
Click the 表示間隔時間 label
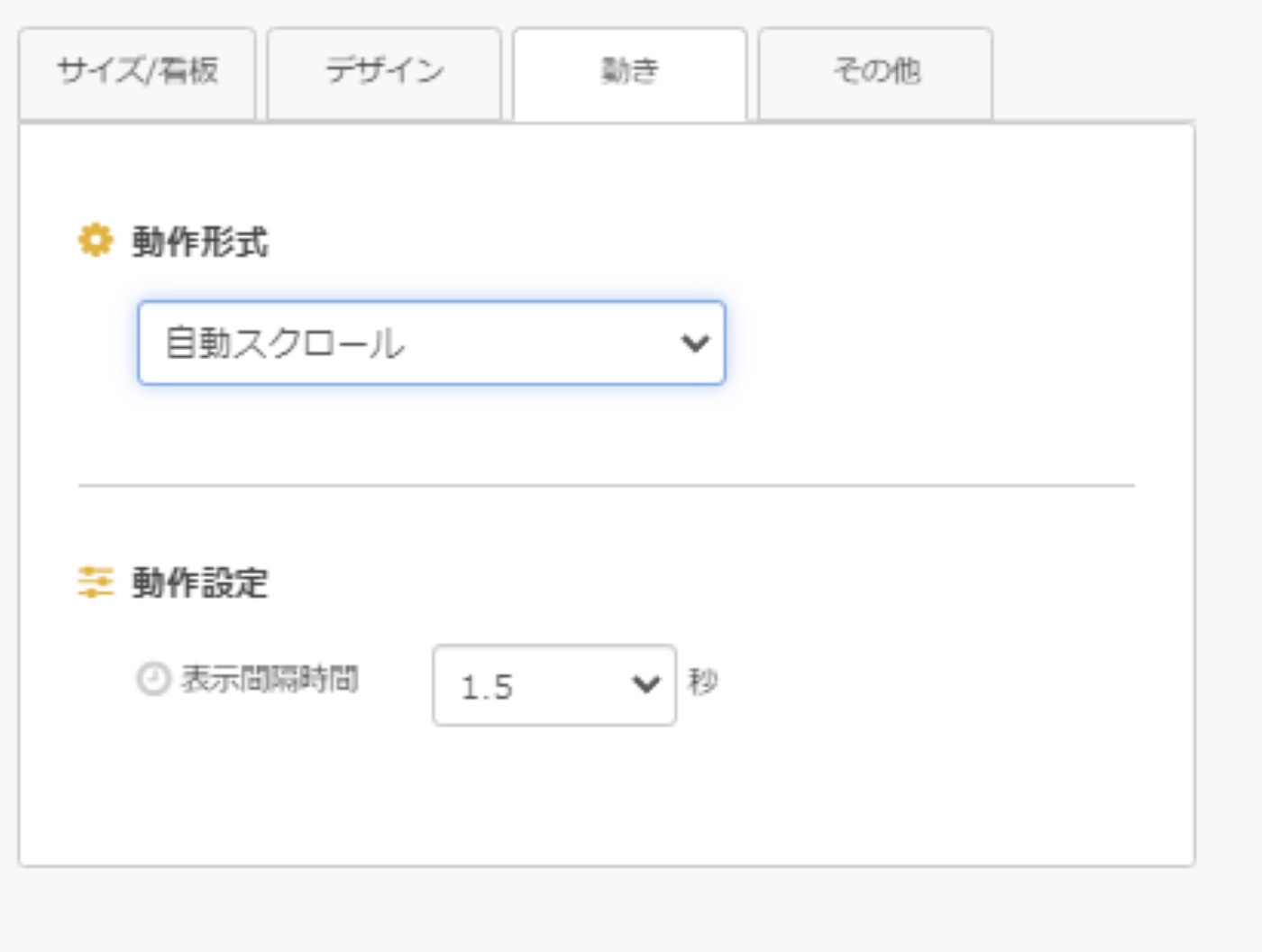(x=270, y=679)
